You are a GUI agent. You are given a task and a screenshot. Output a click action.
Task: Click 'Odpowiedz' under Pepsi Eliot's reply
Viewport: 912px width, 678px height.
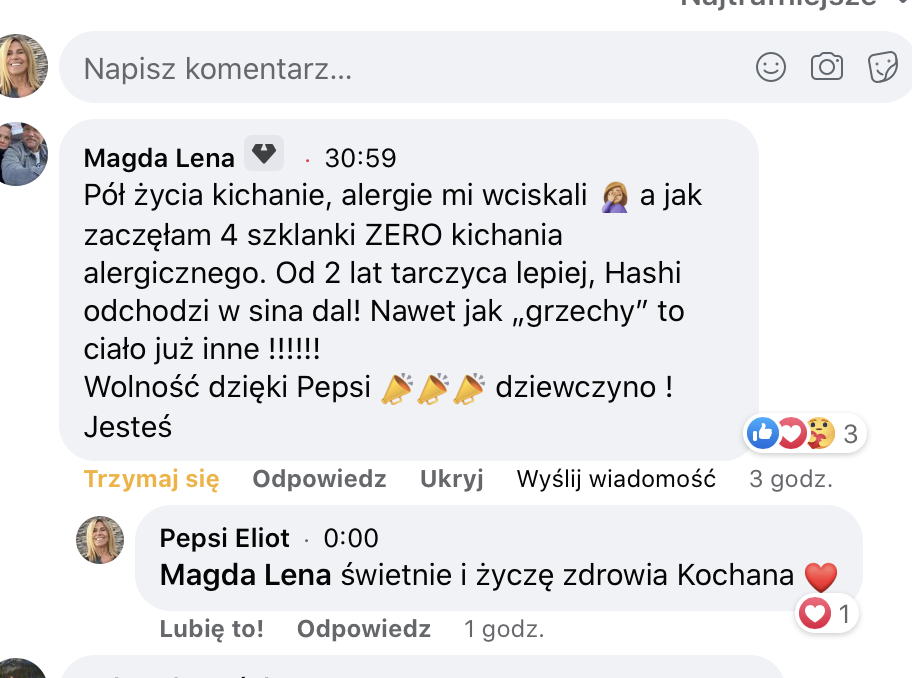click(x=364, y=629)
